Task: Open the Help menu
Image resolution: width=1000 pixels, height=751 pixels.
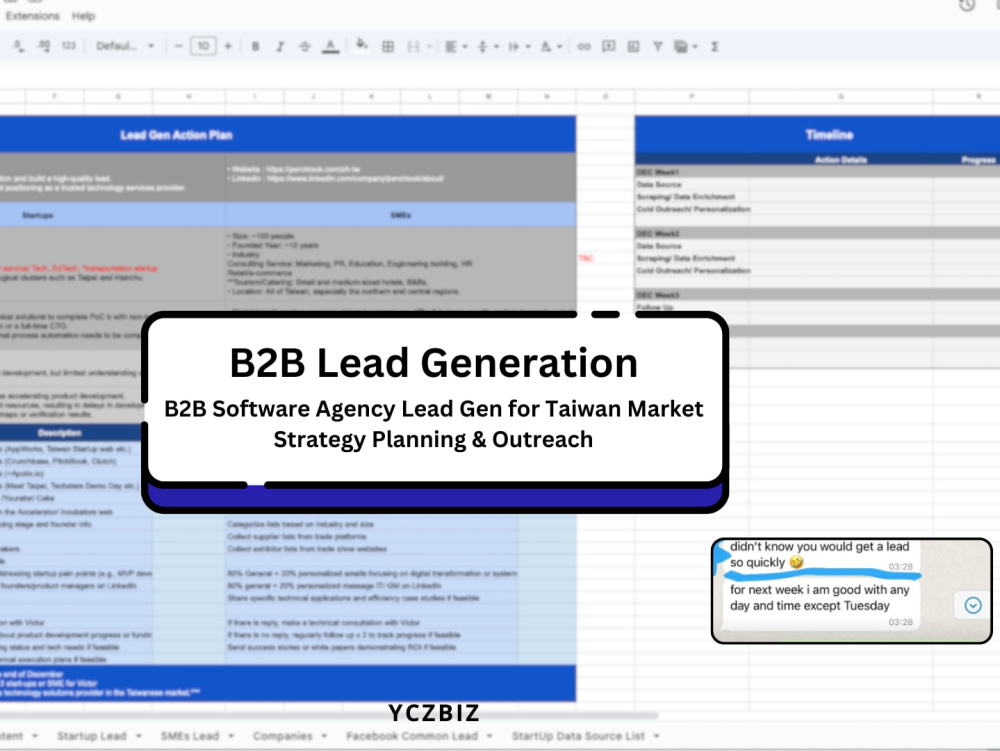Action: [x=83, y=16]
